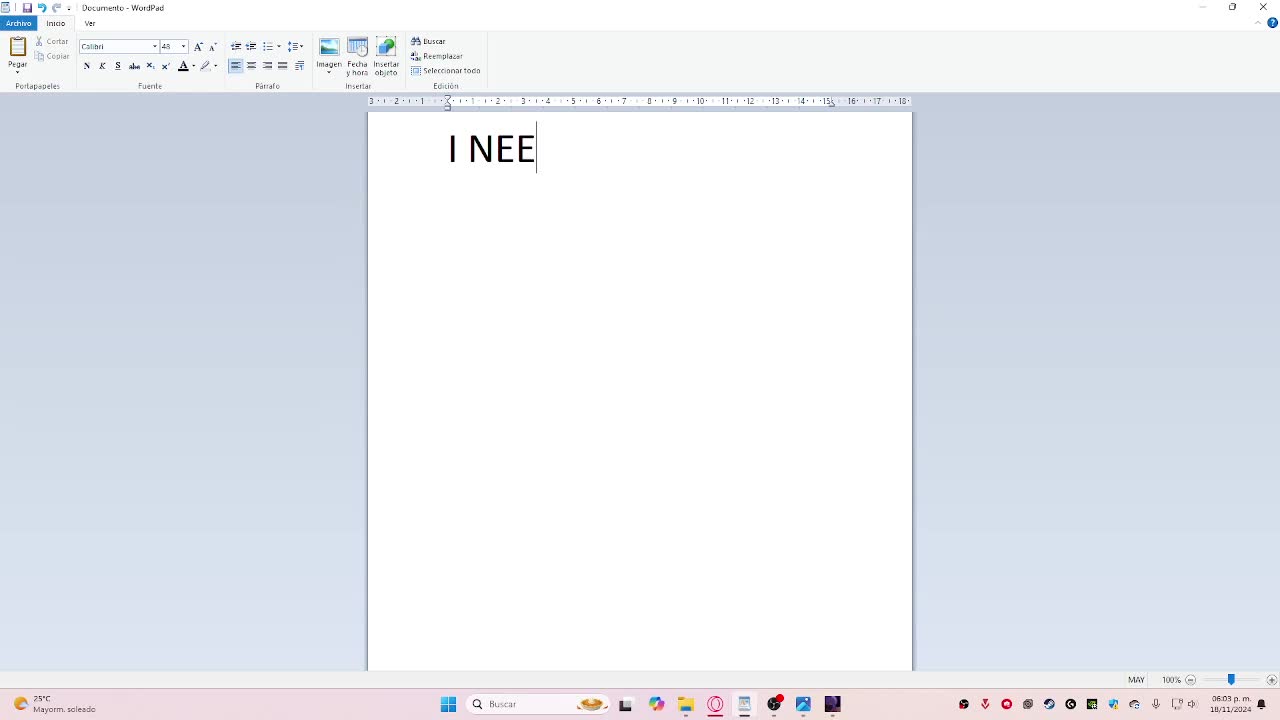This screenshot has height=720, width=1280.
Task: Click the Pegar paste icon
Action: (x=17, y=47)
